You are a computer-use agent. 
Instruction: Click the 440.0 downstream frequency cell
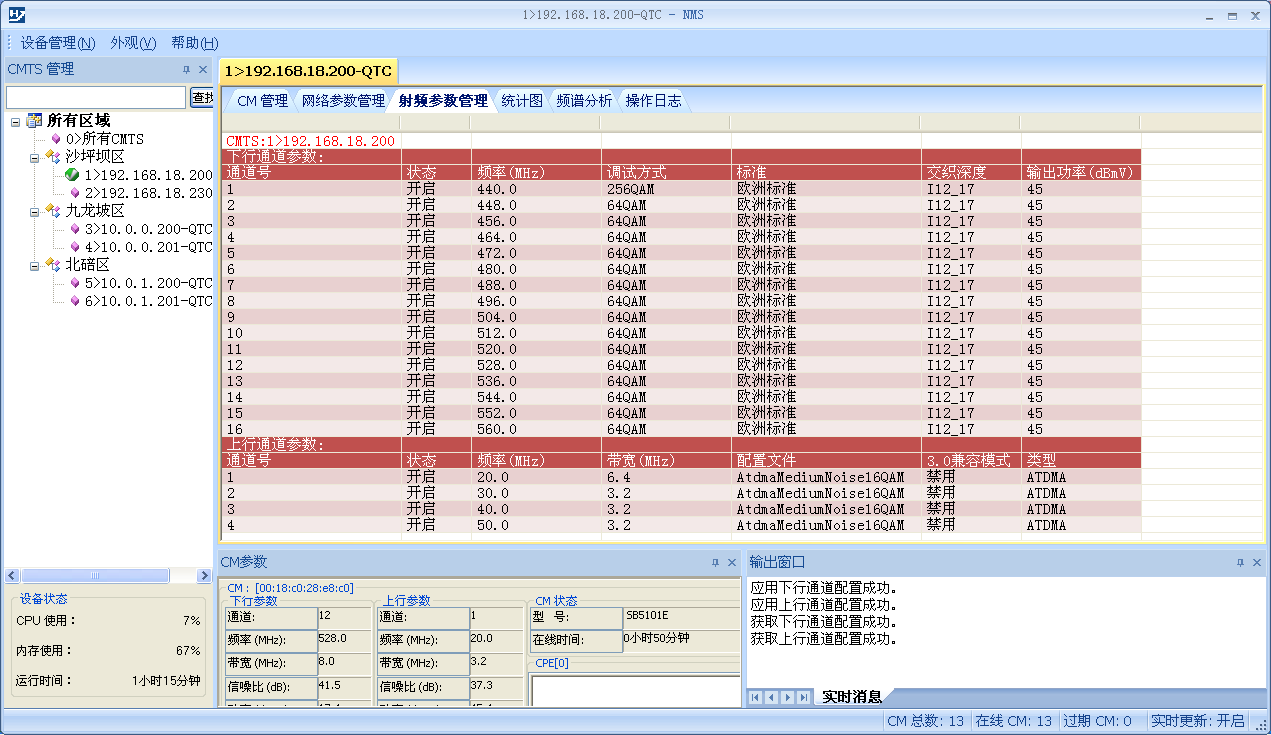[x=536, y=189]
